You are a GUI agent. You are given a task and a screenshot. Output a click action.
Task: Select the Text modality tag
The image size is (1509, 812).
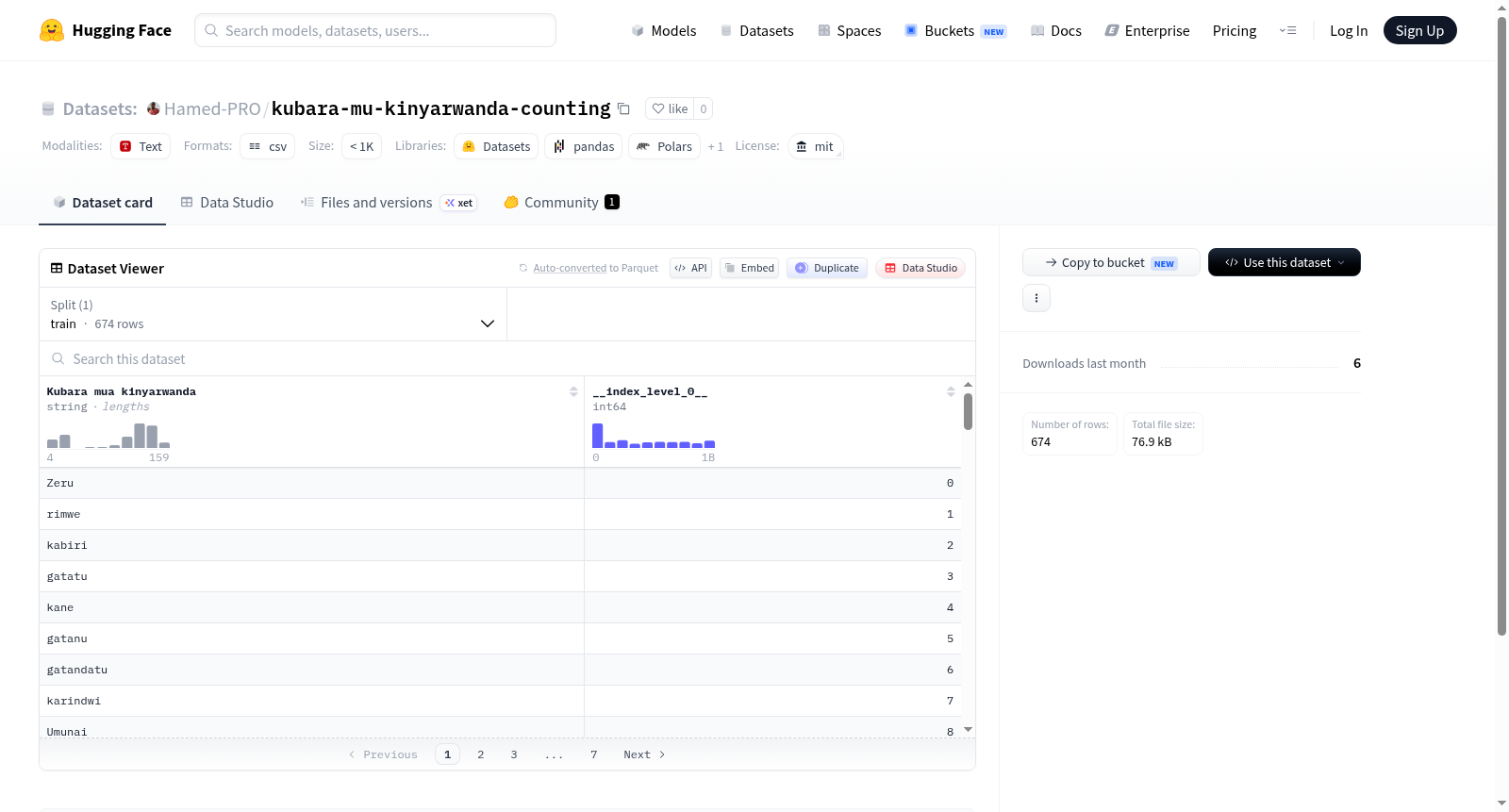coord(141,146)
